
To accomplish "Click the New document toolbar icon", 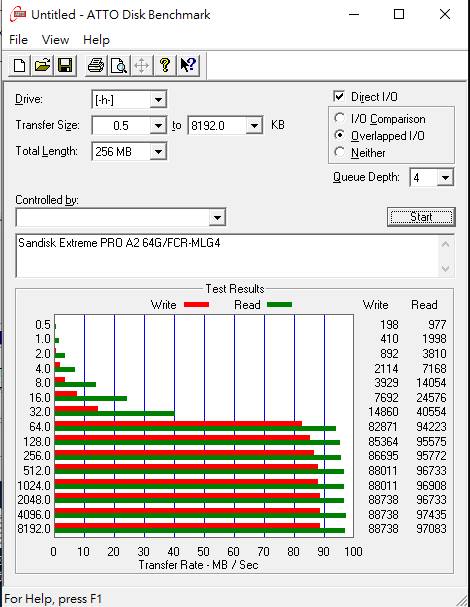I will (x=19, y=65).
